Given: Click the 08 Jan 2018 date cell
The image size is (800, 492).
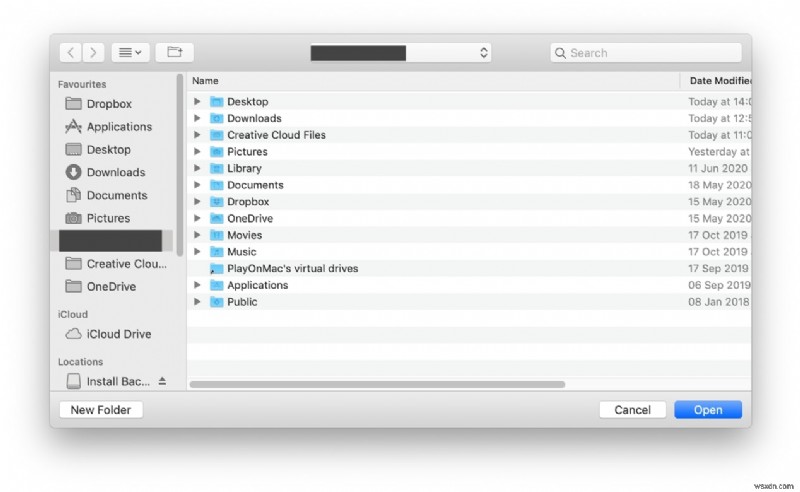Looking at the screenshot, I should click(x=719, y=302).
